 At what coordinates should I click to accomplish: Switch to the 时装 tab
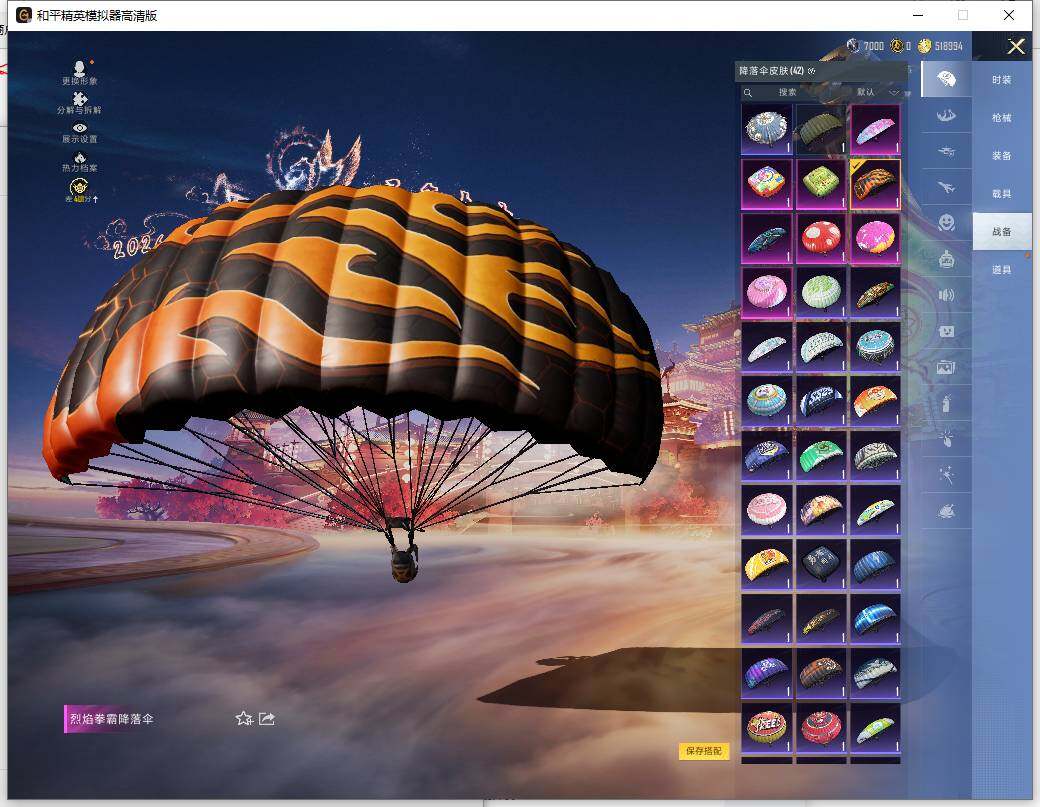pyautogui.click(x=1001, y=80)
